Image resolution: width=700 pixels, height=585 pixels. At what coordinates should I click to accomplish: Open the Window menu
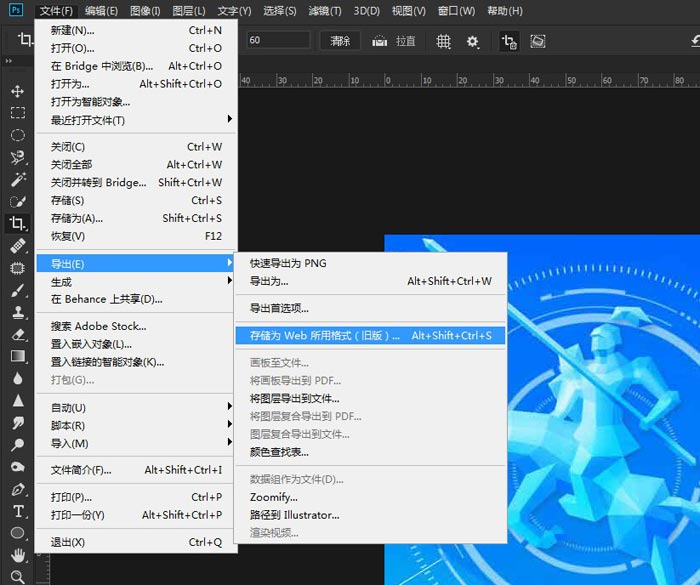coord(456,11)
